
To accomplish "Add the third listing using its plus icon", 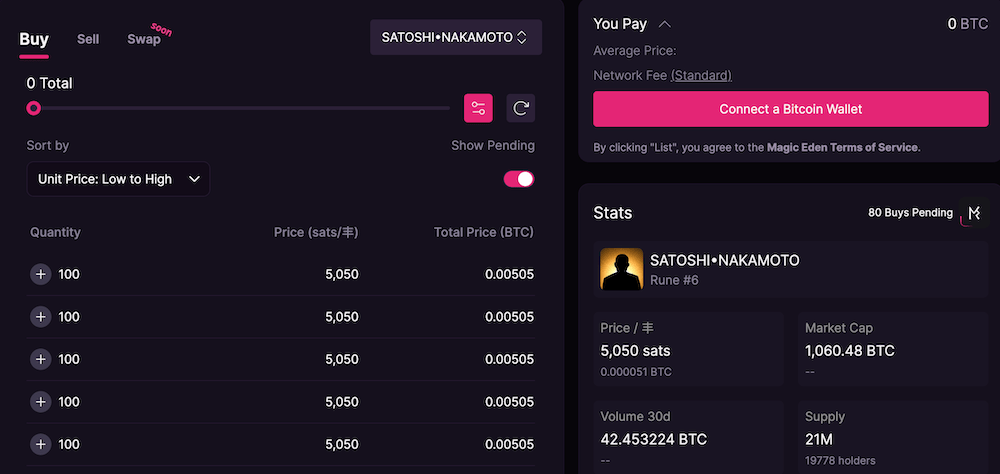I will [x=40, y=359].
